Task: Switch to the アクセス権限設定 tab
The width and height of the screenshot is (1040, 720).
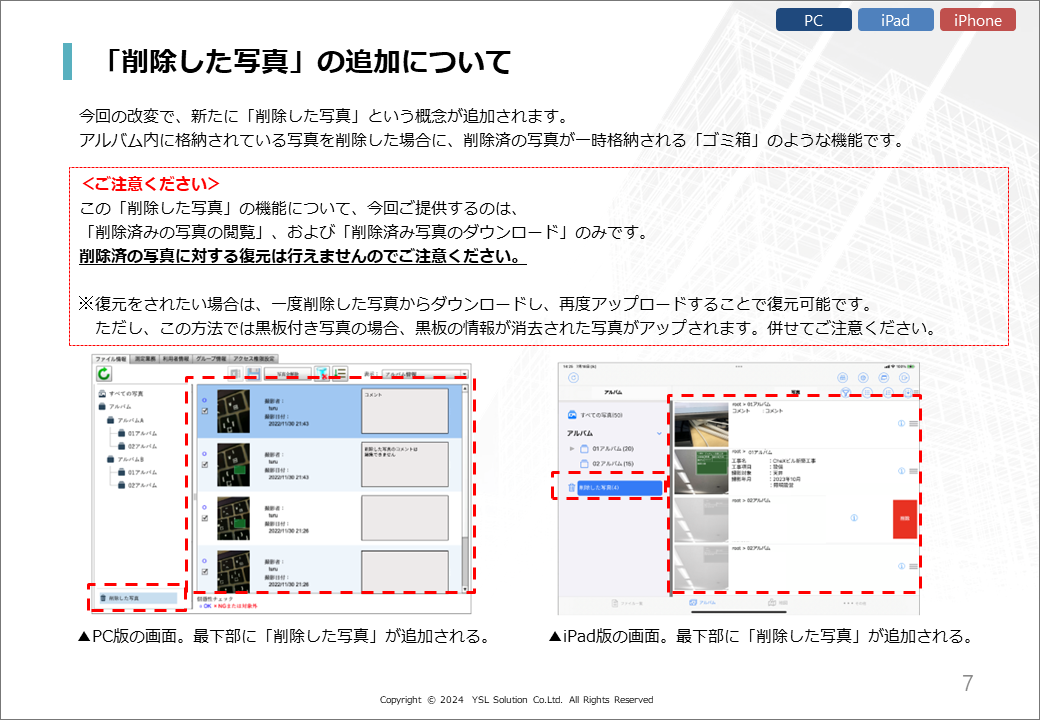Action: 254,358
